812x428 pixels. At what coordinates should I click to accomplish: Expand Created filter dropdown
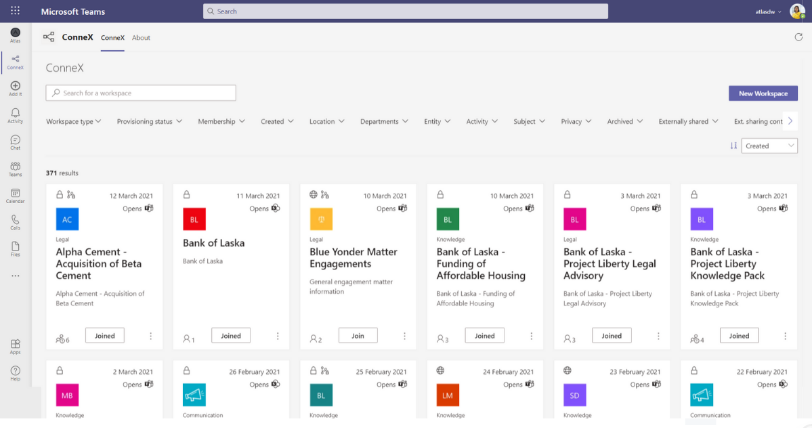277,121
